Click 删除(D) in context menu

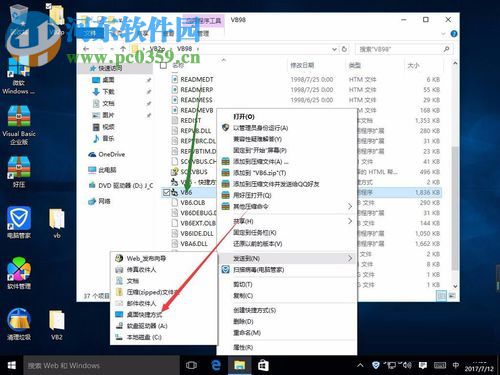pyautogui.click(x=243, y=322)
